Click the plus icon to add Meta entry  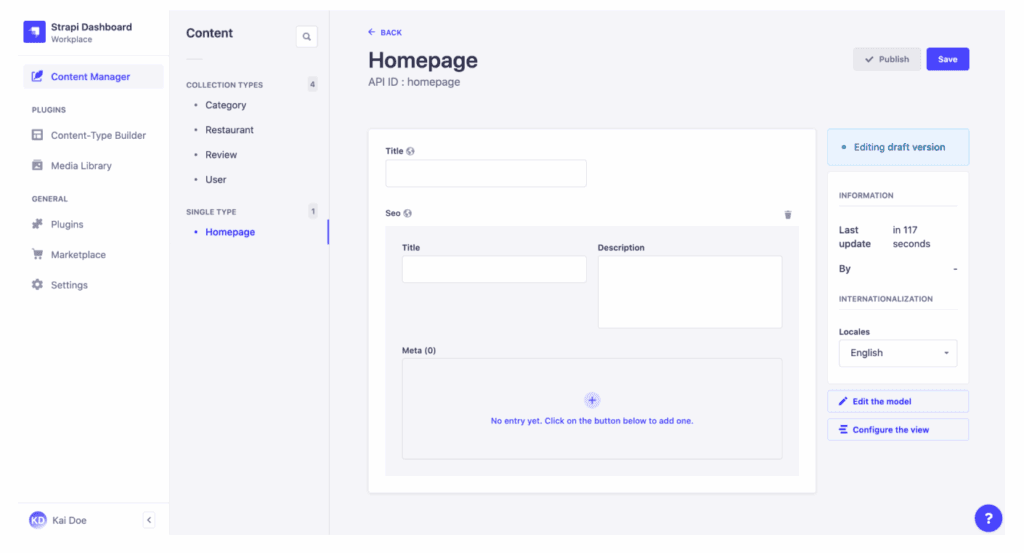592,400
